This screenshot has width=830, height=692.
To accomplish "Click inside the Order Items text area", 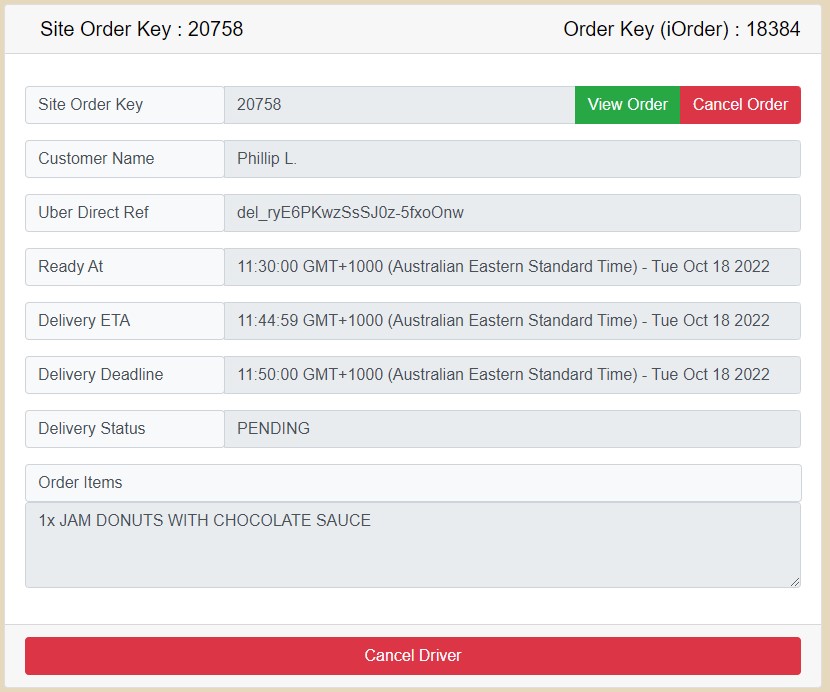I will 412,545.
